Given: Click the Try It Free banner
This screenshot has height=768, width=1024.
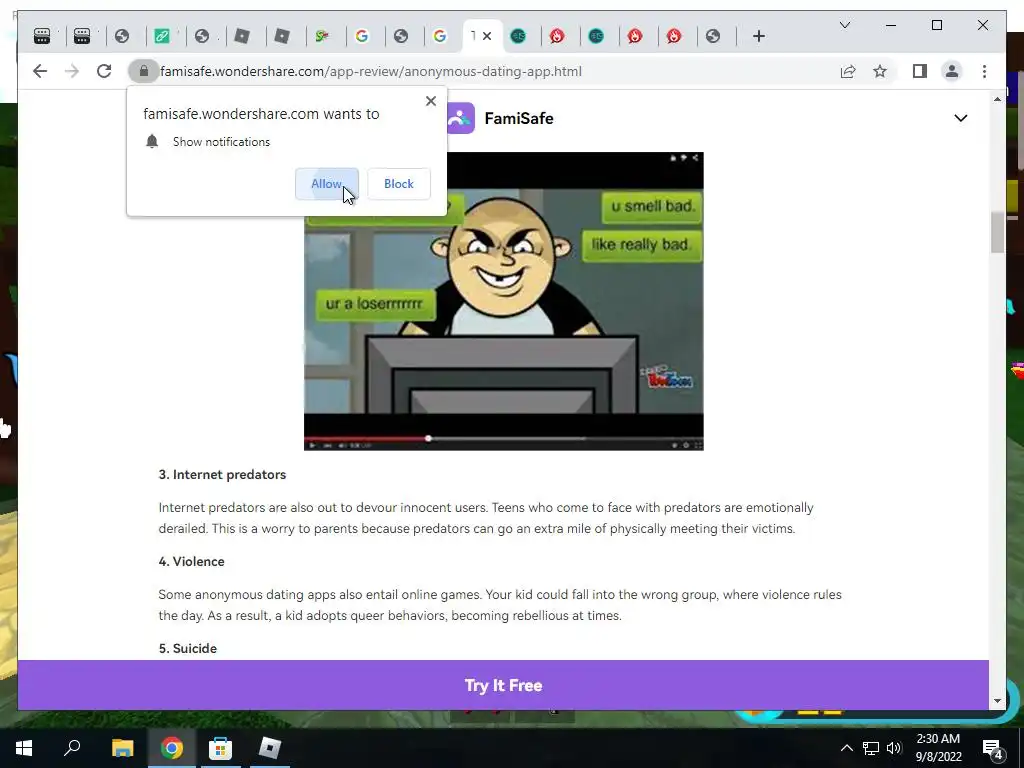Looking at the screenshot, I should click(x=503, y=685).
